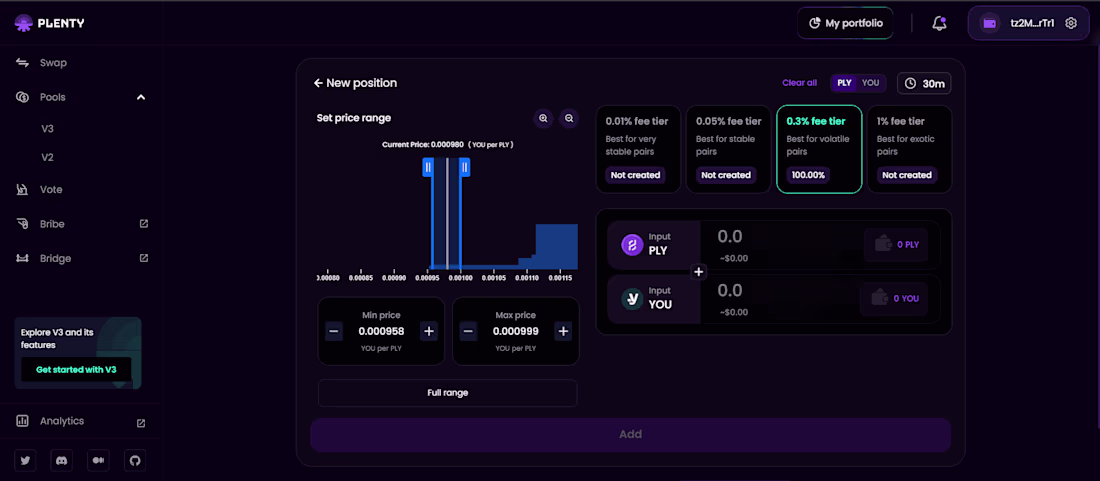
Task: Click the Vote icon in sidebar
Action: [22, 190]
